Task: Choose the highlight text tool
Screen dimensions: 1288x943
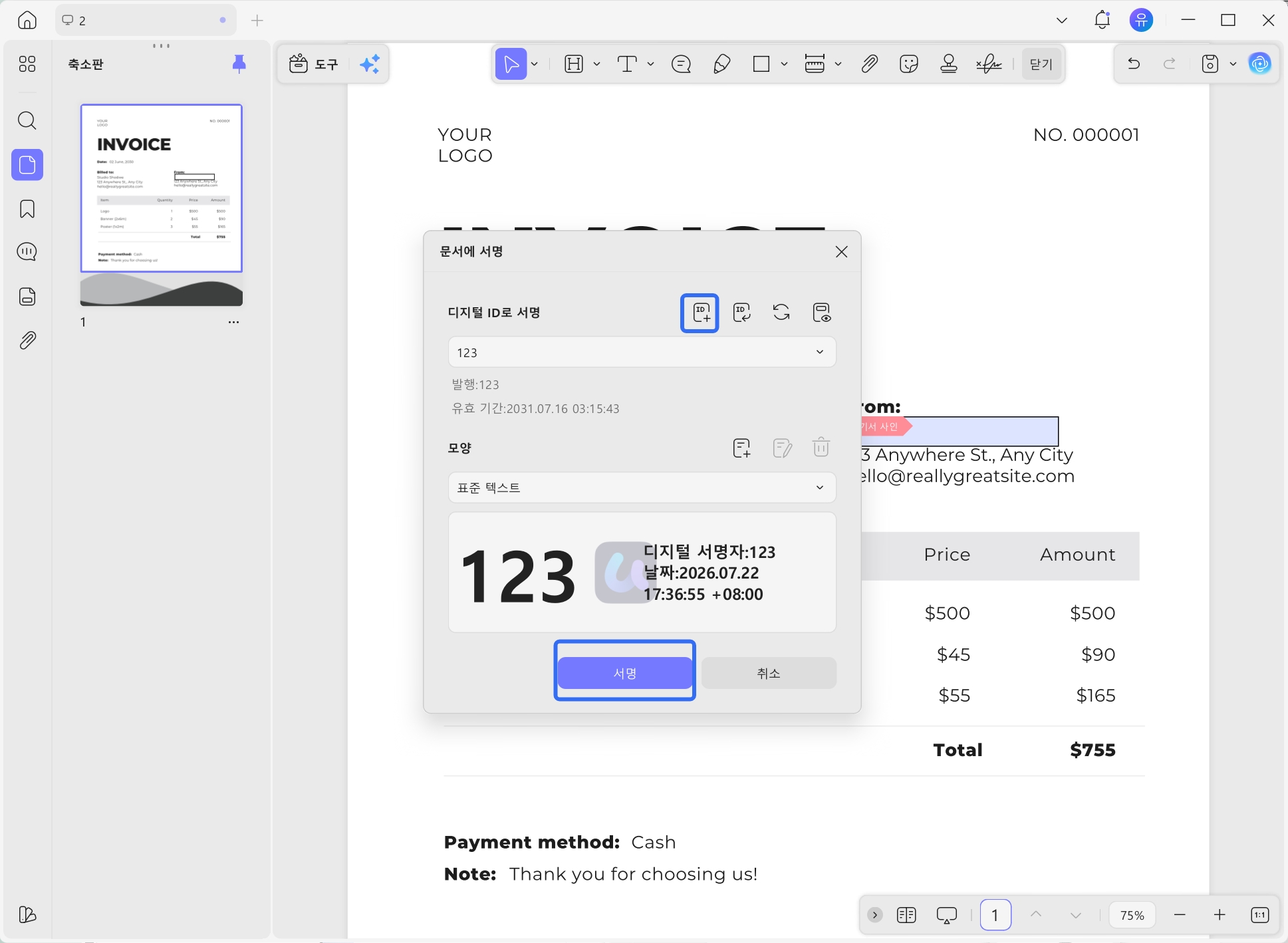Action: 574,64
